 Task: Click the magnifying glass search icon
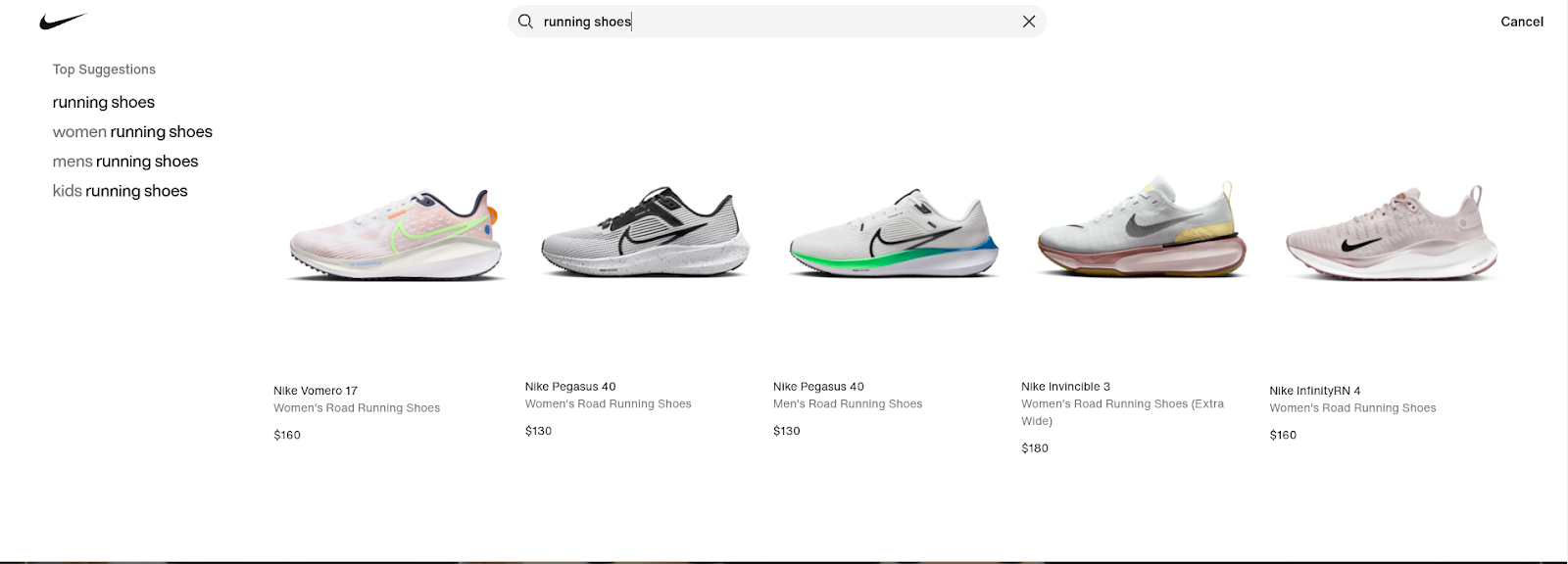[525, 22]
